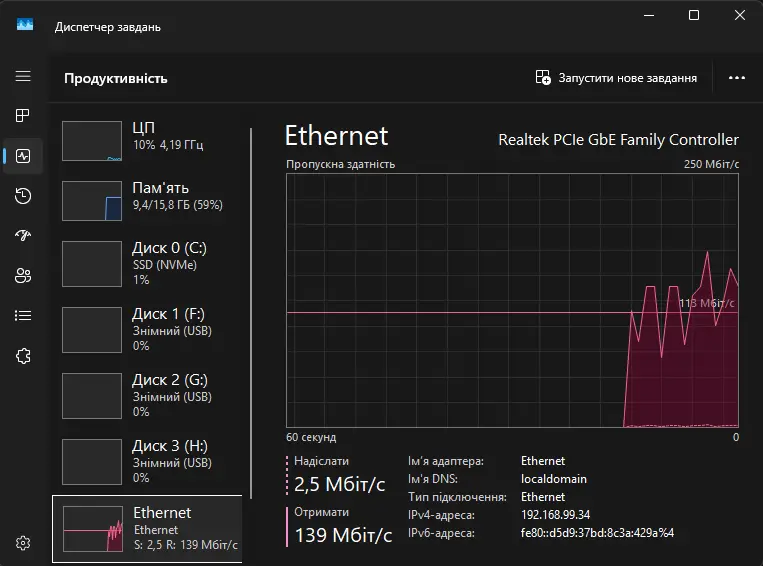The width and height of the screenshot is (763, 566).
Task: Open the Startup apps page icon
Action: tap(23, 236)
